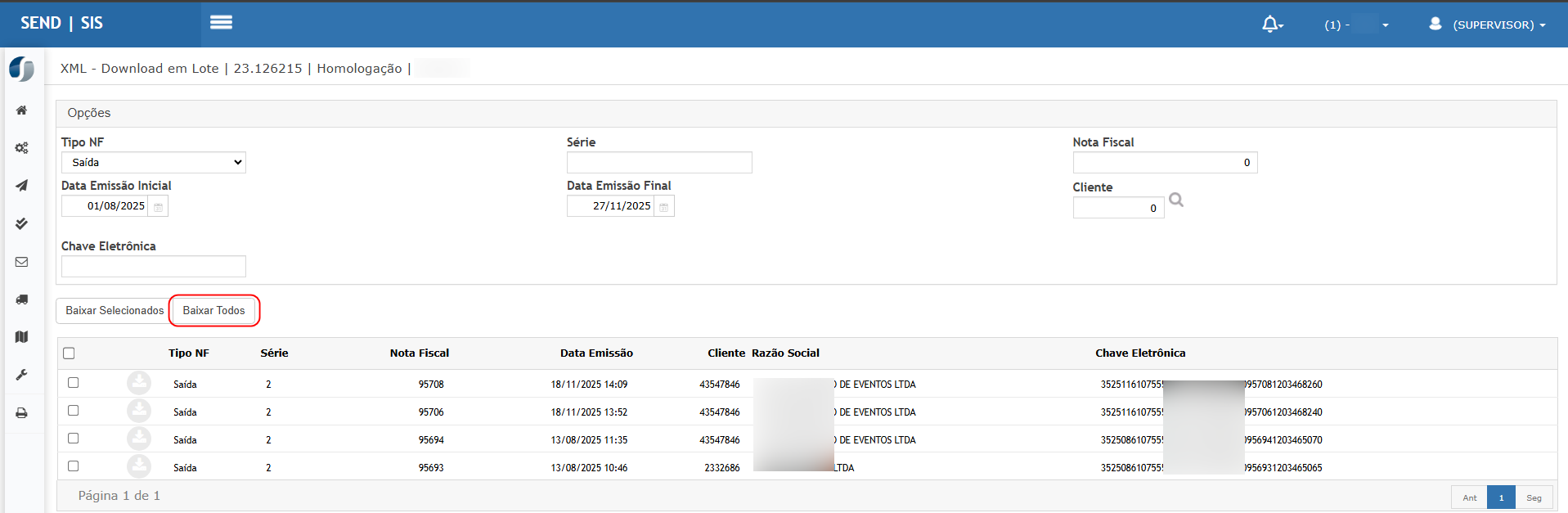The height and width of the screenshot is (513, 1568).
Task: Open the home icon in the sidebar
Action: coord(21,110)
